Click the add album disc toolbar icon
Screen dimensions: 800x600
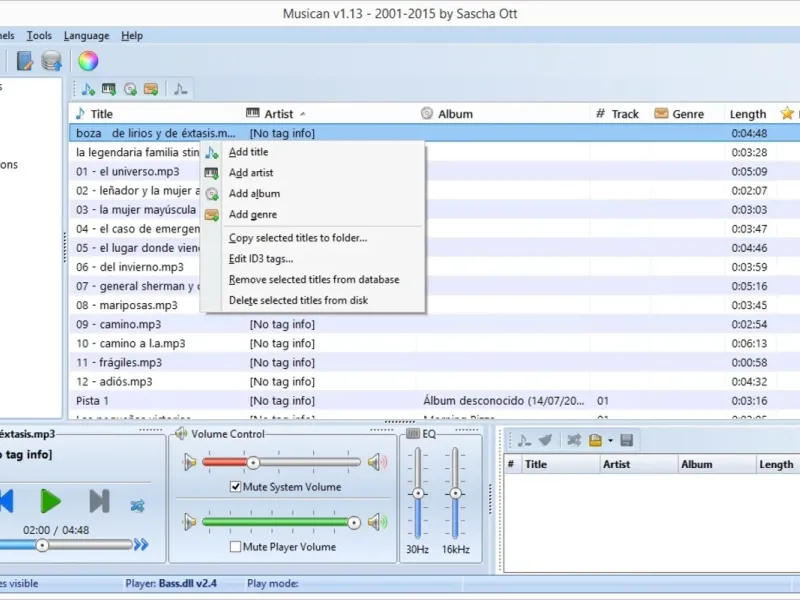130,89
